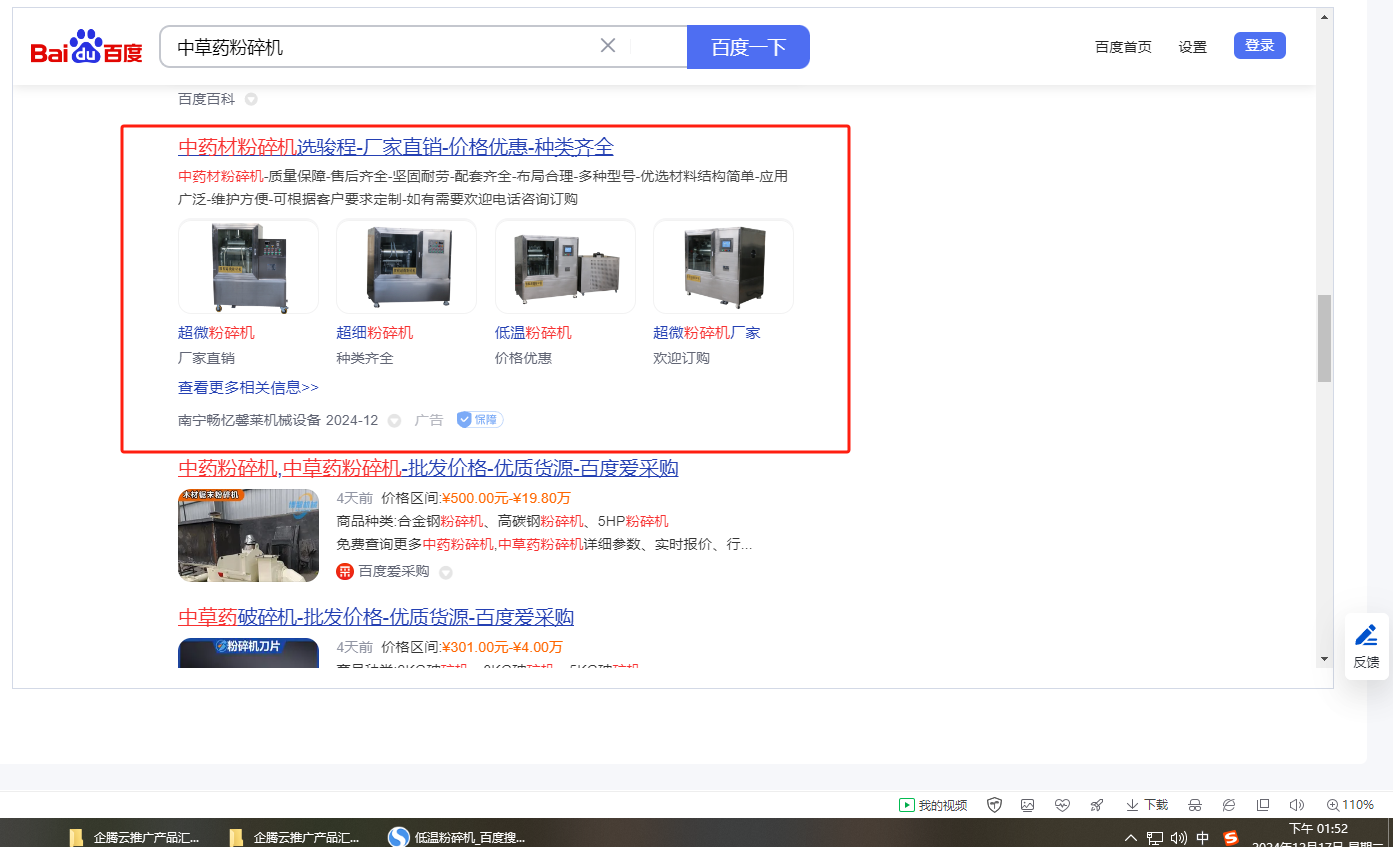Click the price range ¥301.00元-¥4.00万

coord(501,647)
